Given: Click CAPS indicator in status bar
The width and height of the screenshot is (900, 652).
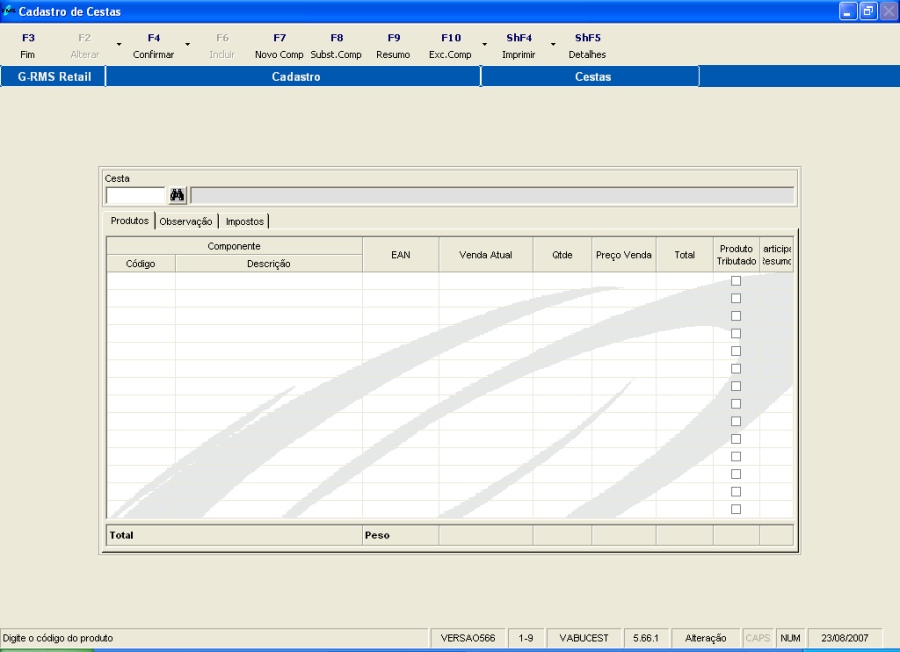Looking at the screenshot, I should (x=757, y=638).
